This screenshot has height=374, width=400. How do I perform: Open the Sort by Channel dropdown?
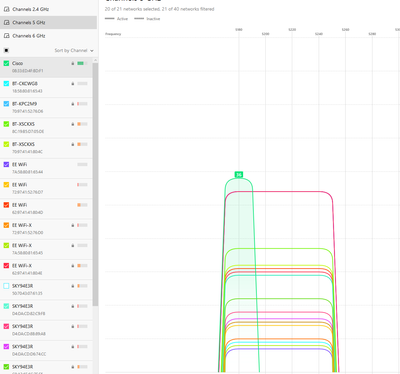(74, 51)
